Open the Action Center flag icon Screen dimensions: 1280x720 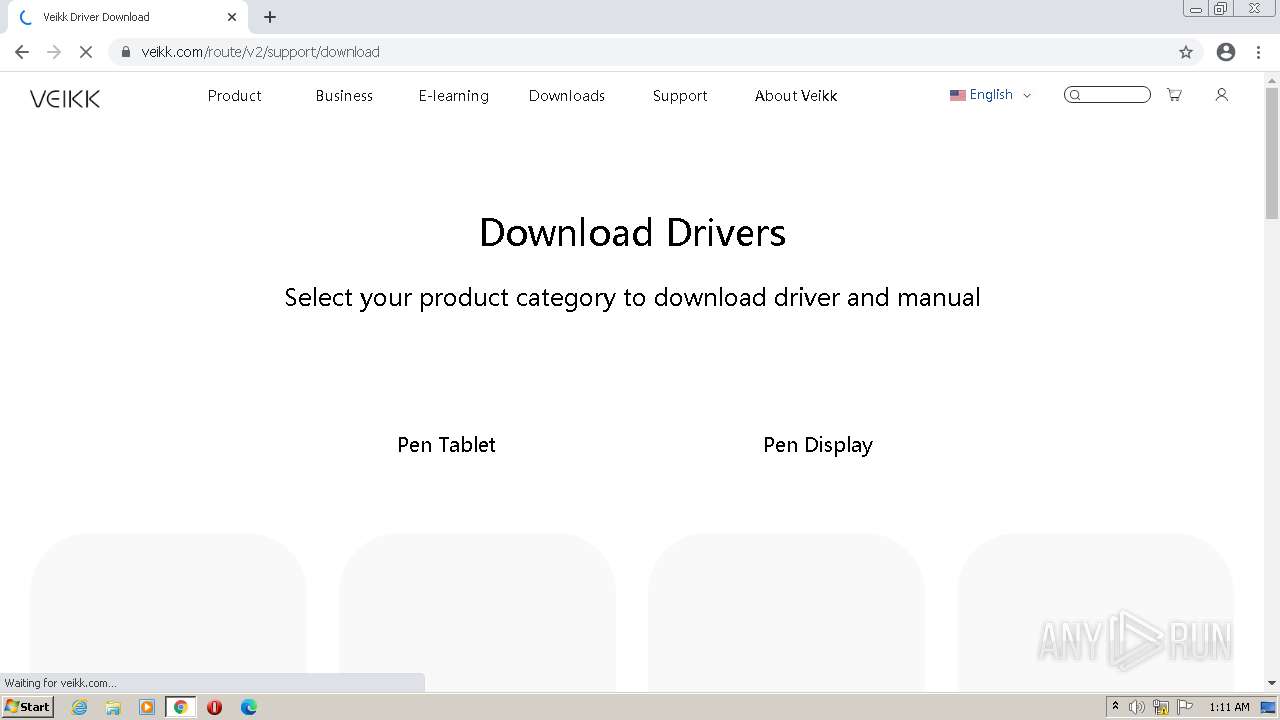tap(1185, 707)
